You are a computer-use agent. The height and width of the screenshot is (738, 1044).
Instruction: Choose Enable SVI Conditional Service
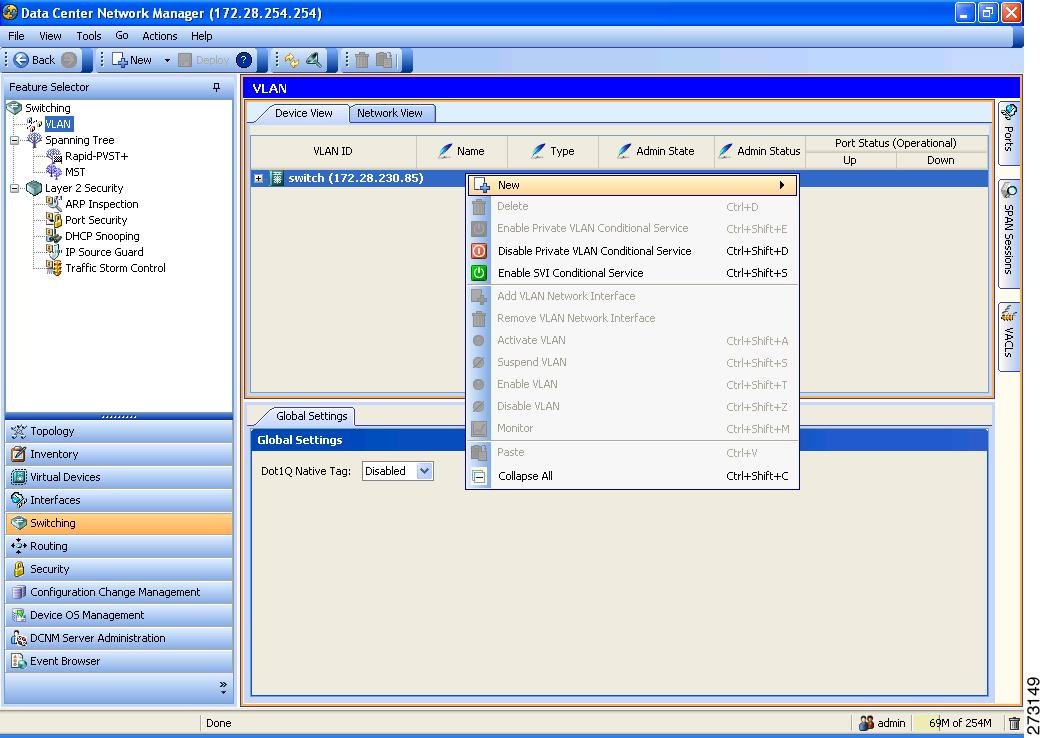633,273
